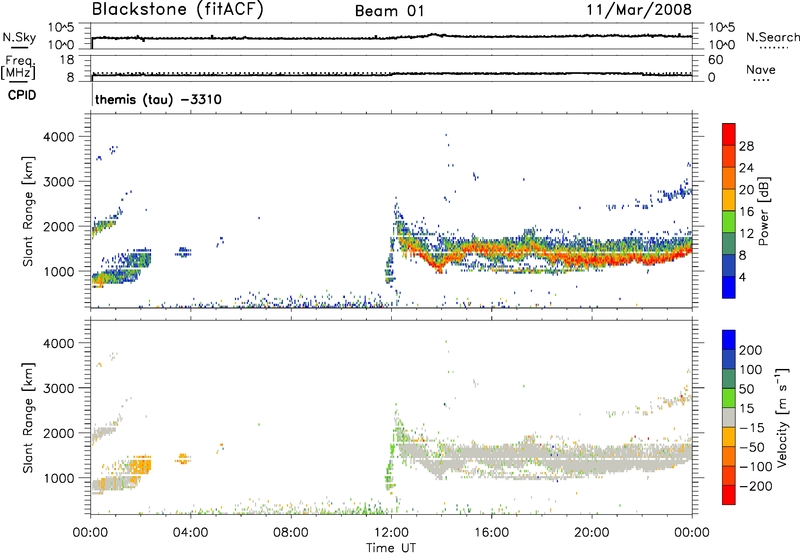Screen dimensions: 800x554
Task: Click the solid line sample under N.Sky
Action: click(19, 47)
